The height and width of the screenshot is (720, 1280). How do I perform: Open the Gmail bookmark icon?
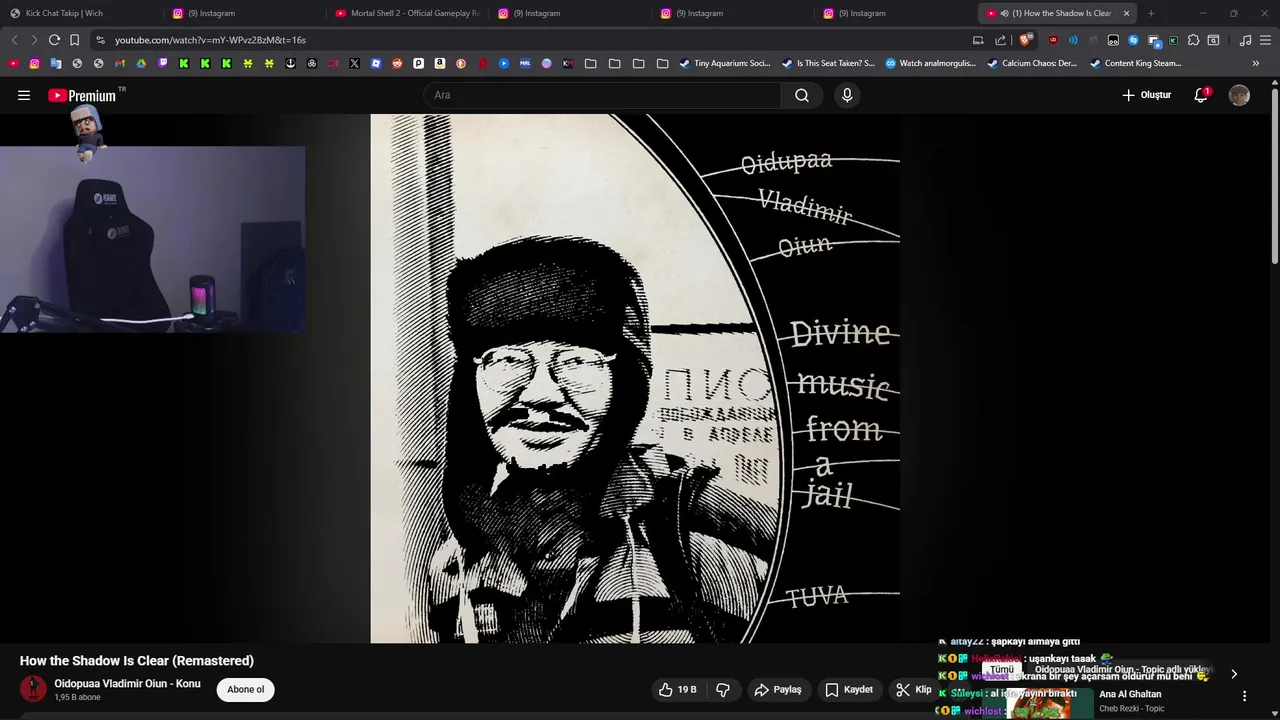tap(120, 63)
